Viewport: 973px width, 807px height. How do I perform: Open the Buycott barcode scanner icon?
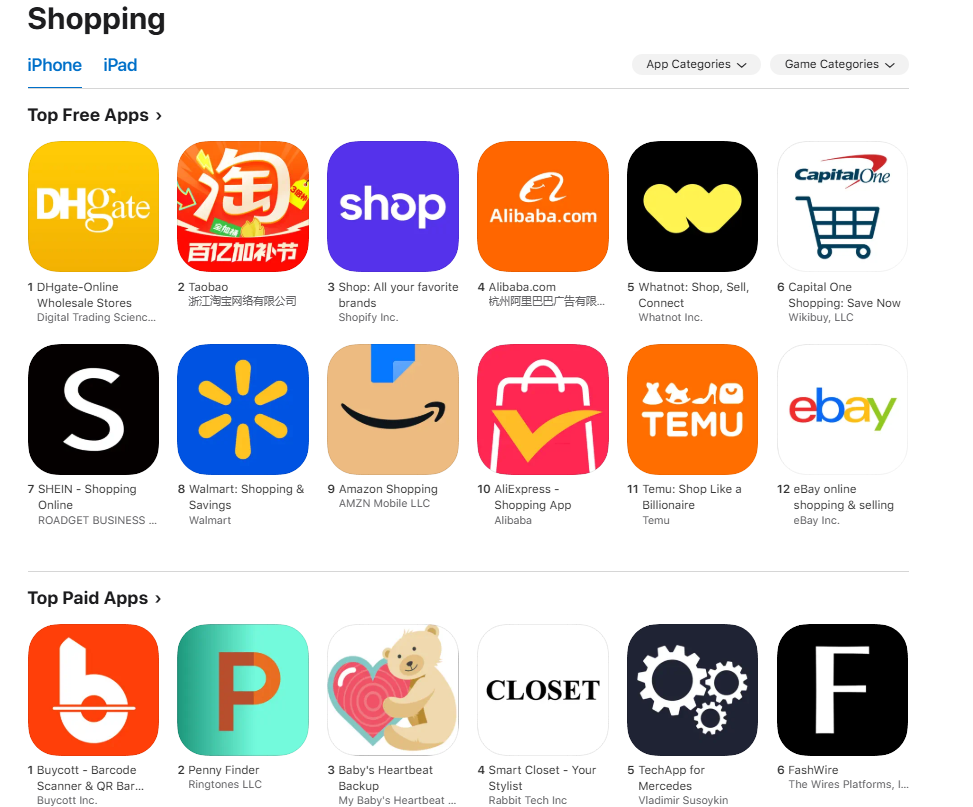93,690
